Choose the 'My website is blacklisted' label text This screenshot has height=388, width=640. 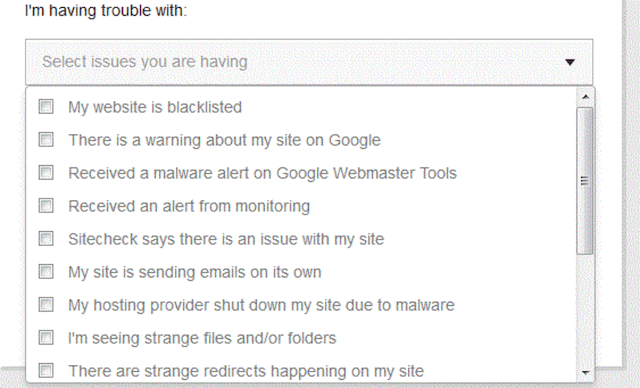point(155,107)
